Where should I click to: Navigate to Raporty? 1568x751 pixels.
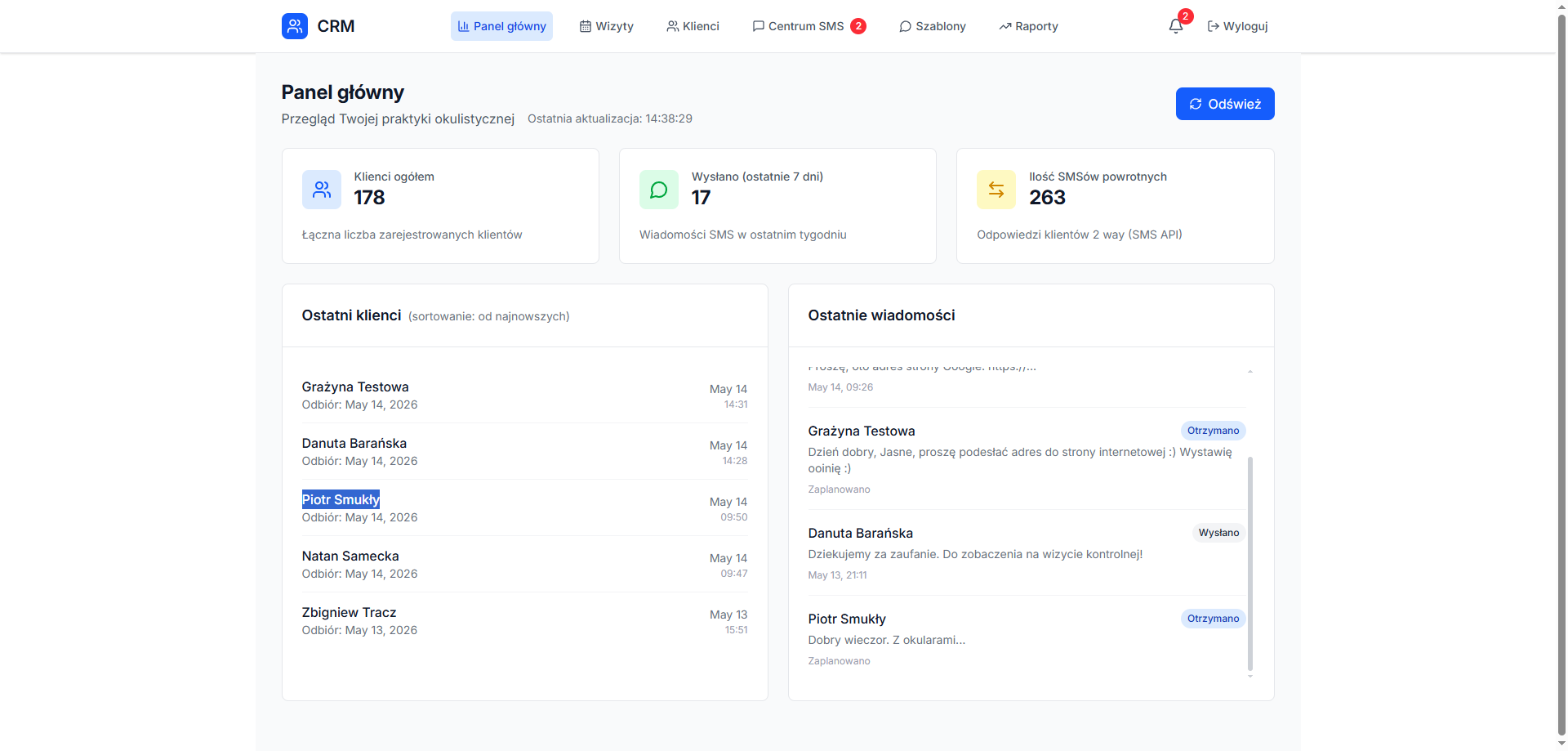click(1028, 26)
